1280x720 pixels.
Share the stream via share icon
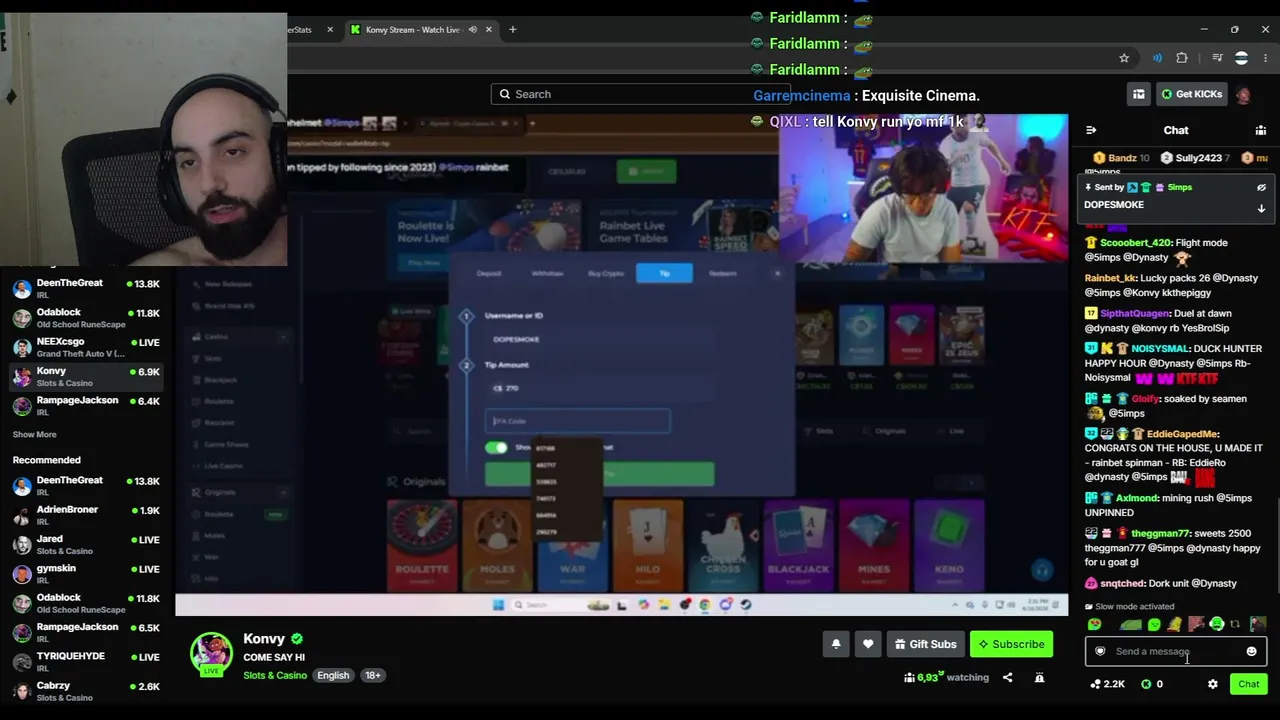pyautogui.click(x=1007, y=677)
